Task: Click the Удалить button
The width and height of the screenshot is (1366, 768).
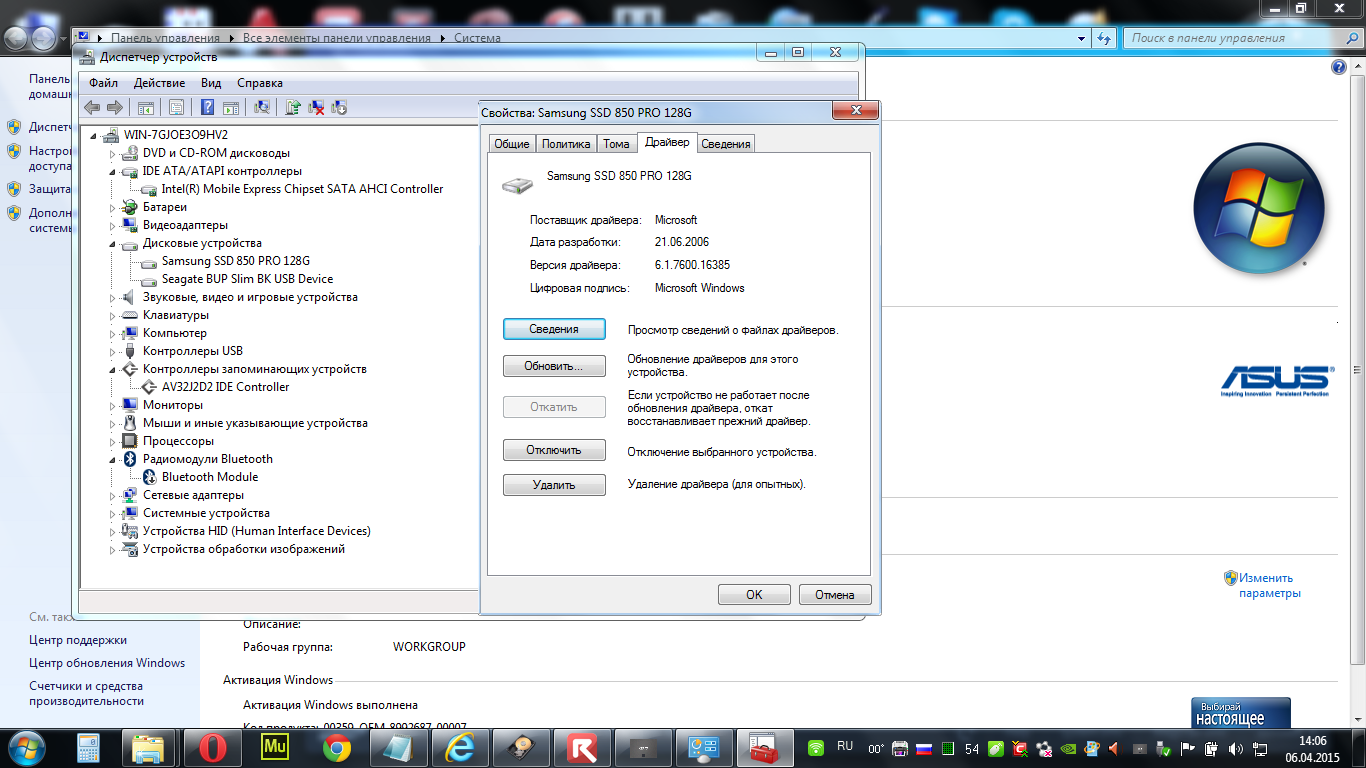Action: 554,485
